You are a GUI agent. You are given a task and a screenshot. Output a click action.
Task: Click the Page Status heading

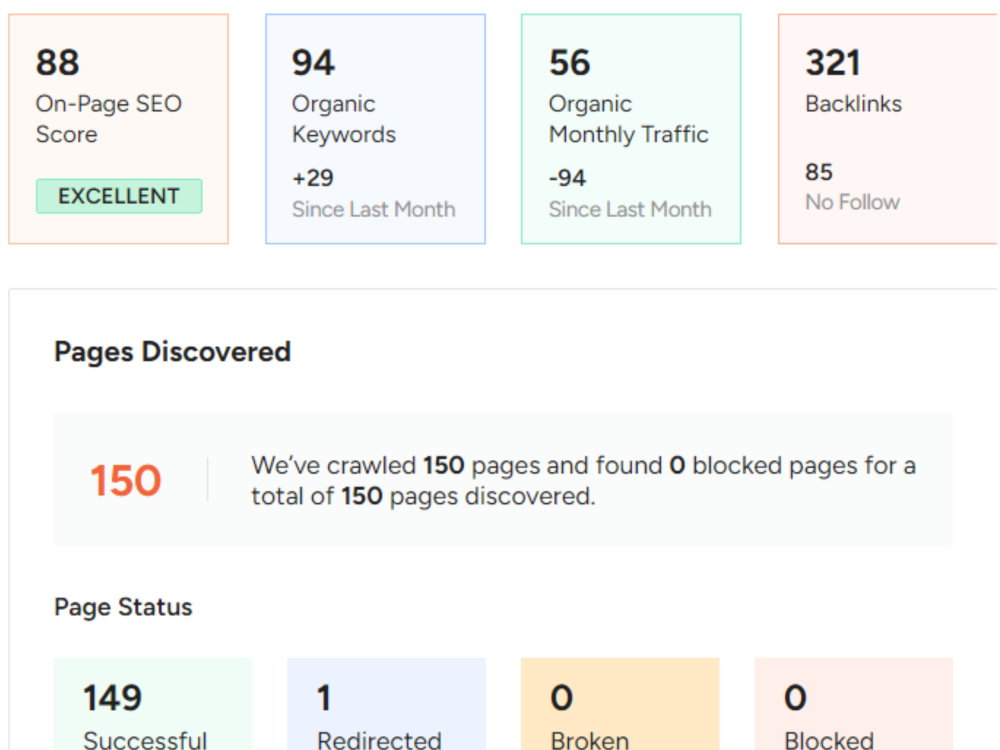pos(123,607)
